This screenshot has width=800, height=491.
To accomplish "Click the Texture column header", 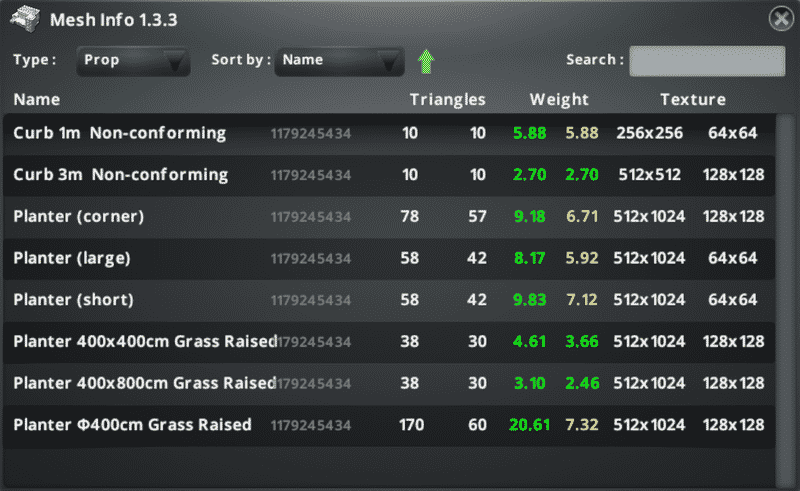I will tap(692, 99).
